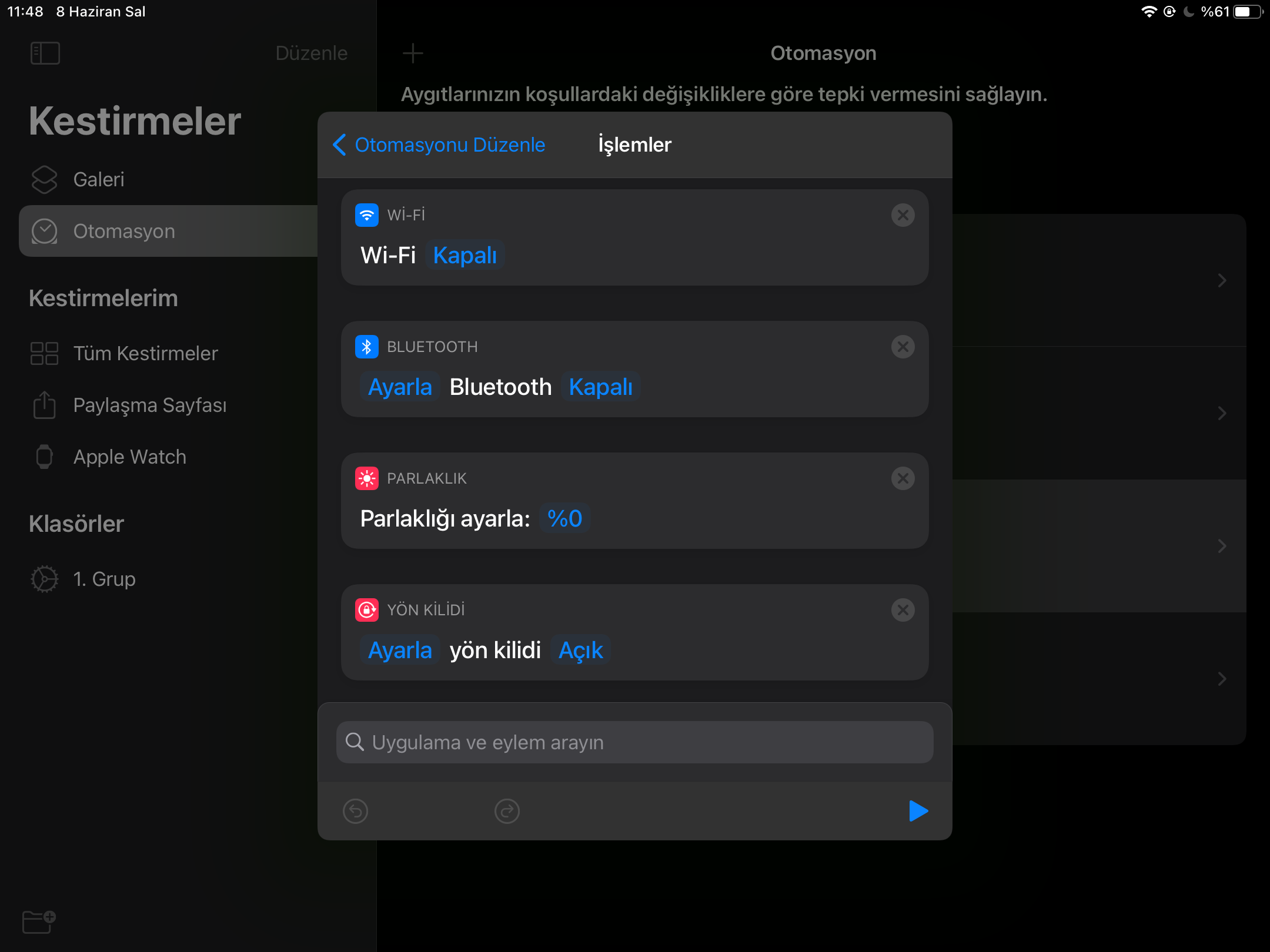This screenshot has width=1270, height=952.
Task: Remove the Wi-Fi action
Action: coord(903,215)
